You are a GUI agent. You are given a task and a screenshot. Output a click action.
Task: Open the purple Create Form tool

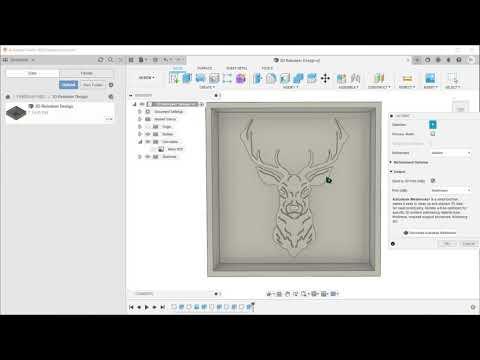click(x=241, y=78)
